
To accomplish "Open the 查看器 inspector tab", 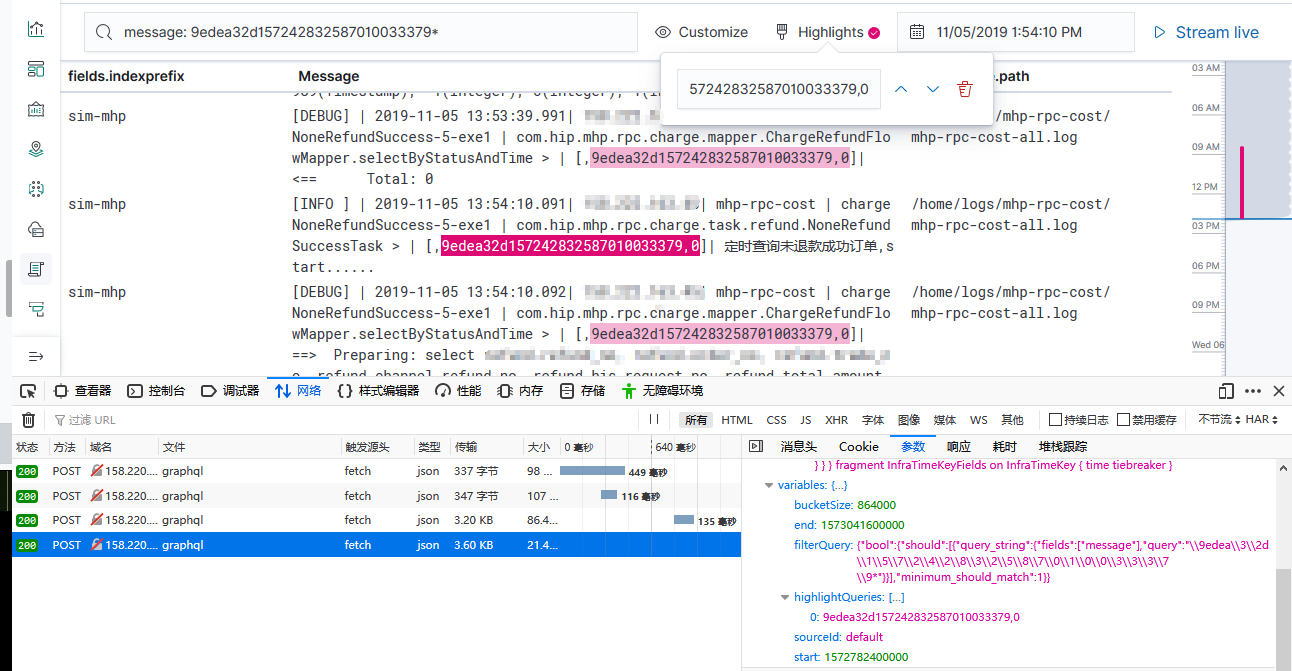I will tap(83, 391).
